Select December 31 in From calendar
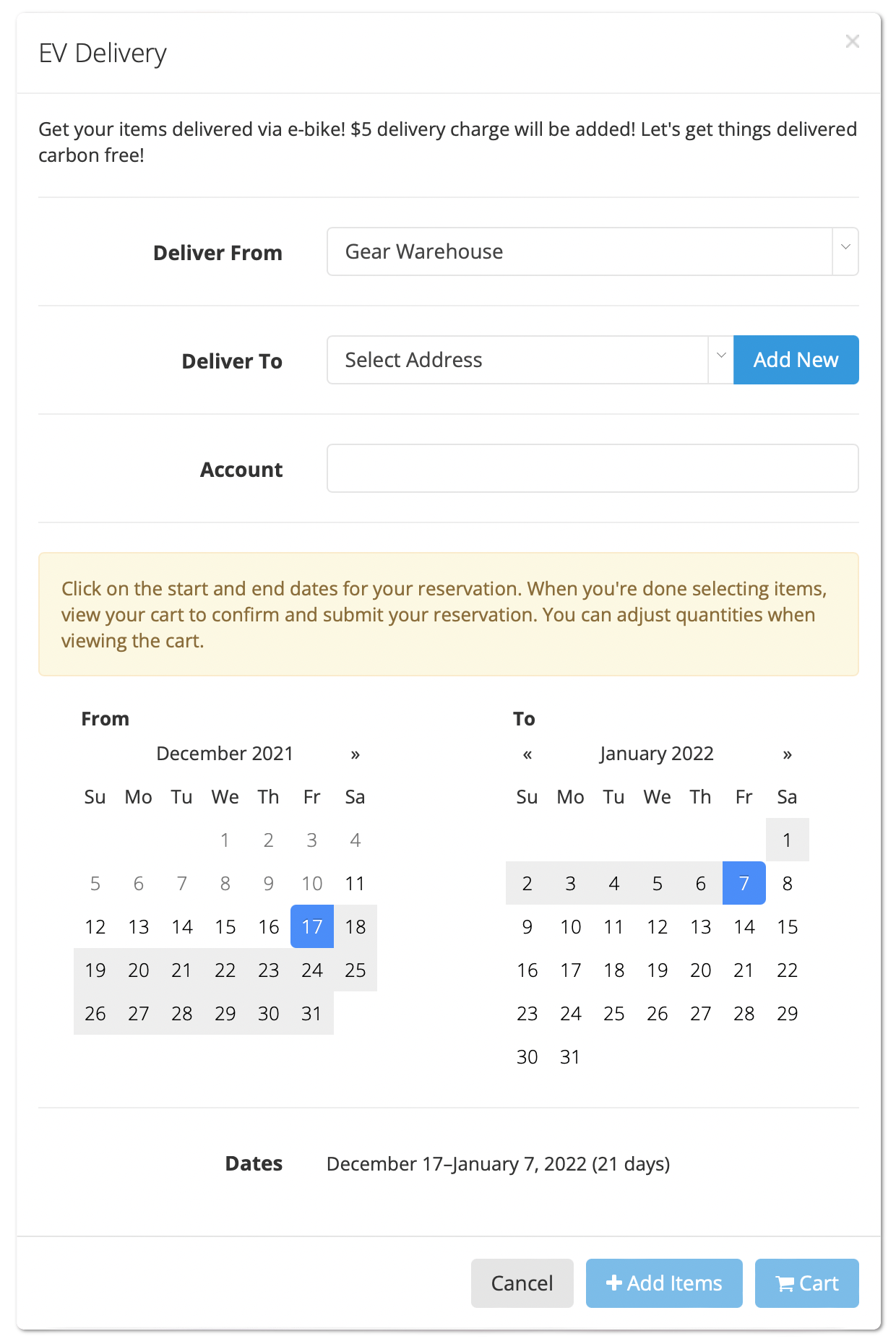This screenshot has height=1344, width=896. coord(312,1013)
